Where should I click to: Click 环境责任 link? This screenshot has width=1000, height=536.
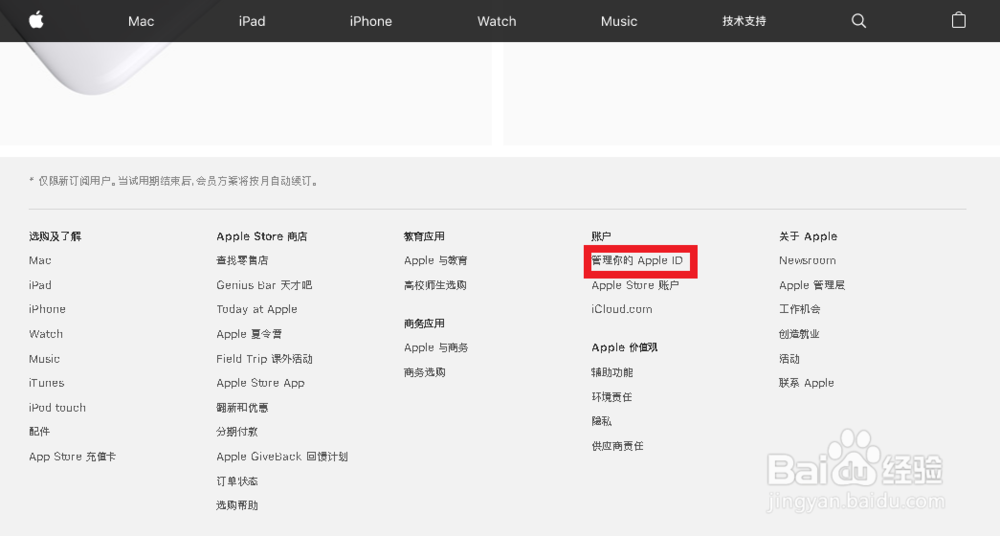coord(612,397)
